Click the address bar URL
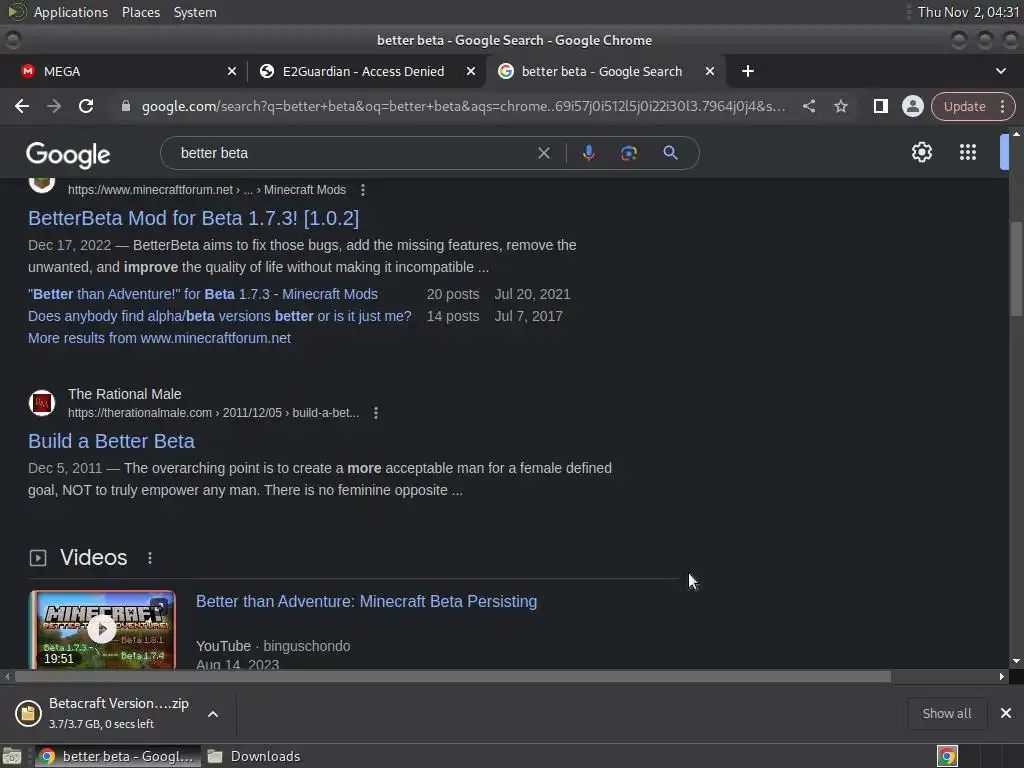Viewport: 1024px width, 768px height. pyautogui.click(x=464, y=106)
